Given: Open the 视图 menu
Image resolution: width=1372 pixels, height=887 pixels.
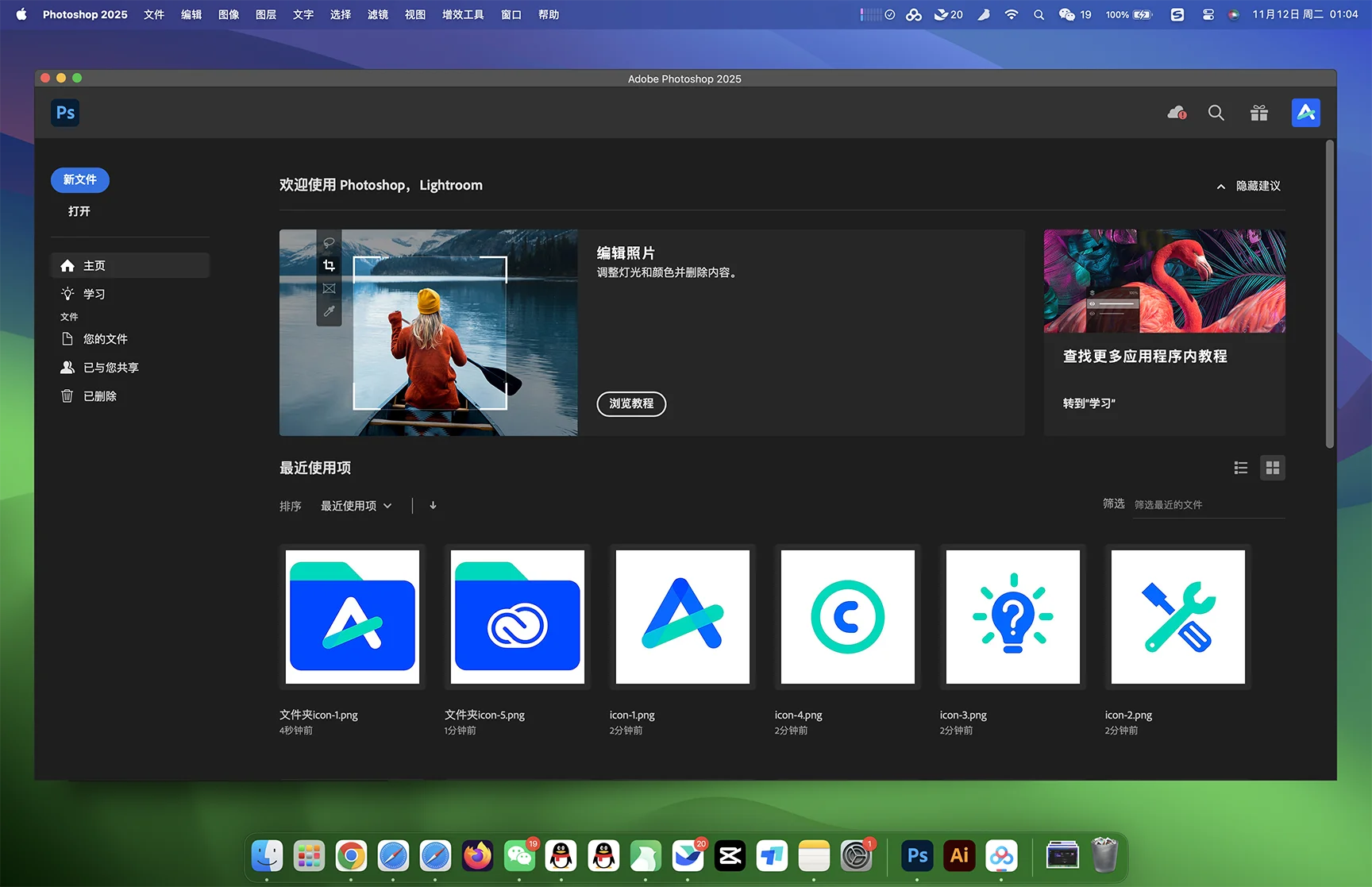Looking at the screenshot, I should pos(415,14).
